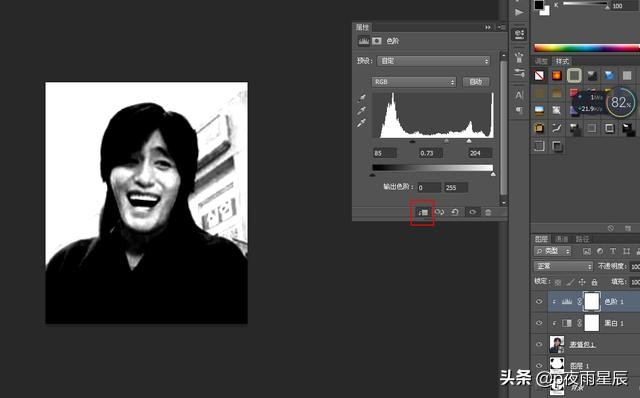Screen dimensions: 640x398
Task: Switch to the layer mask properties icon
Action: (377, 41)
